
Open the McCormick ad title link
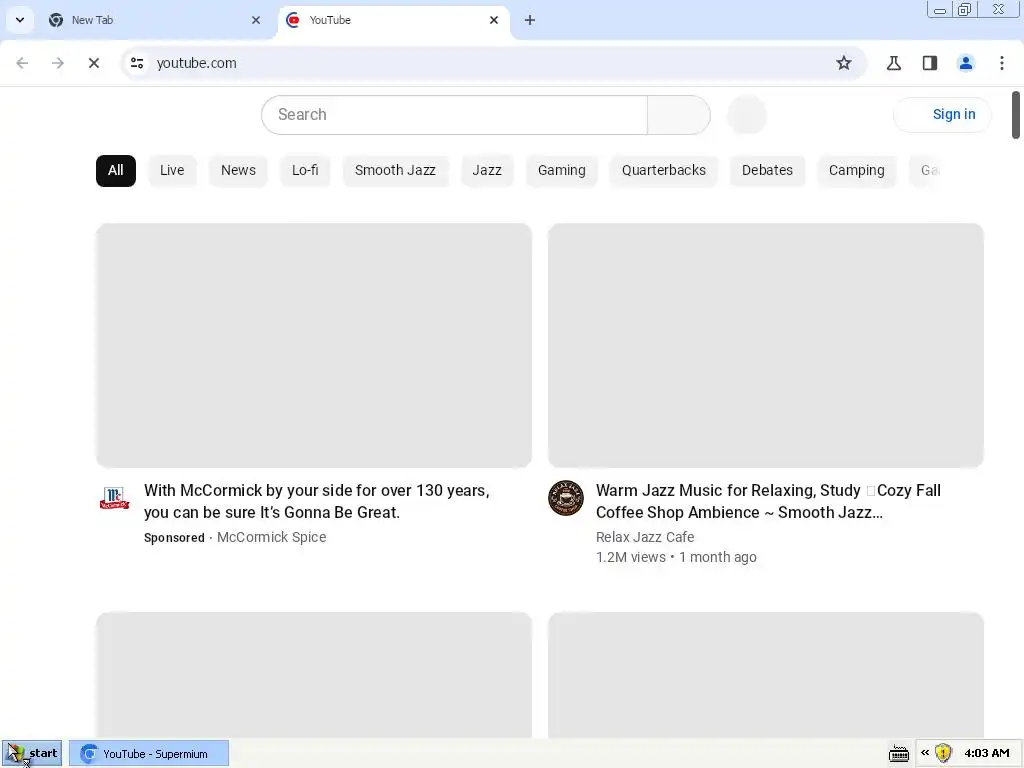[x=317, y=502]
